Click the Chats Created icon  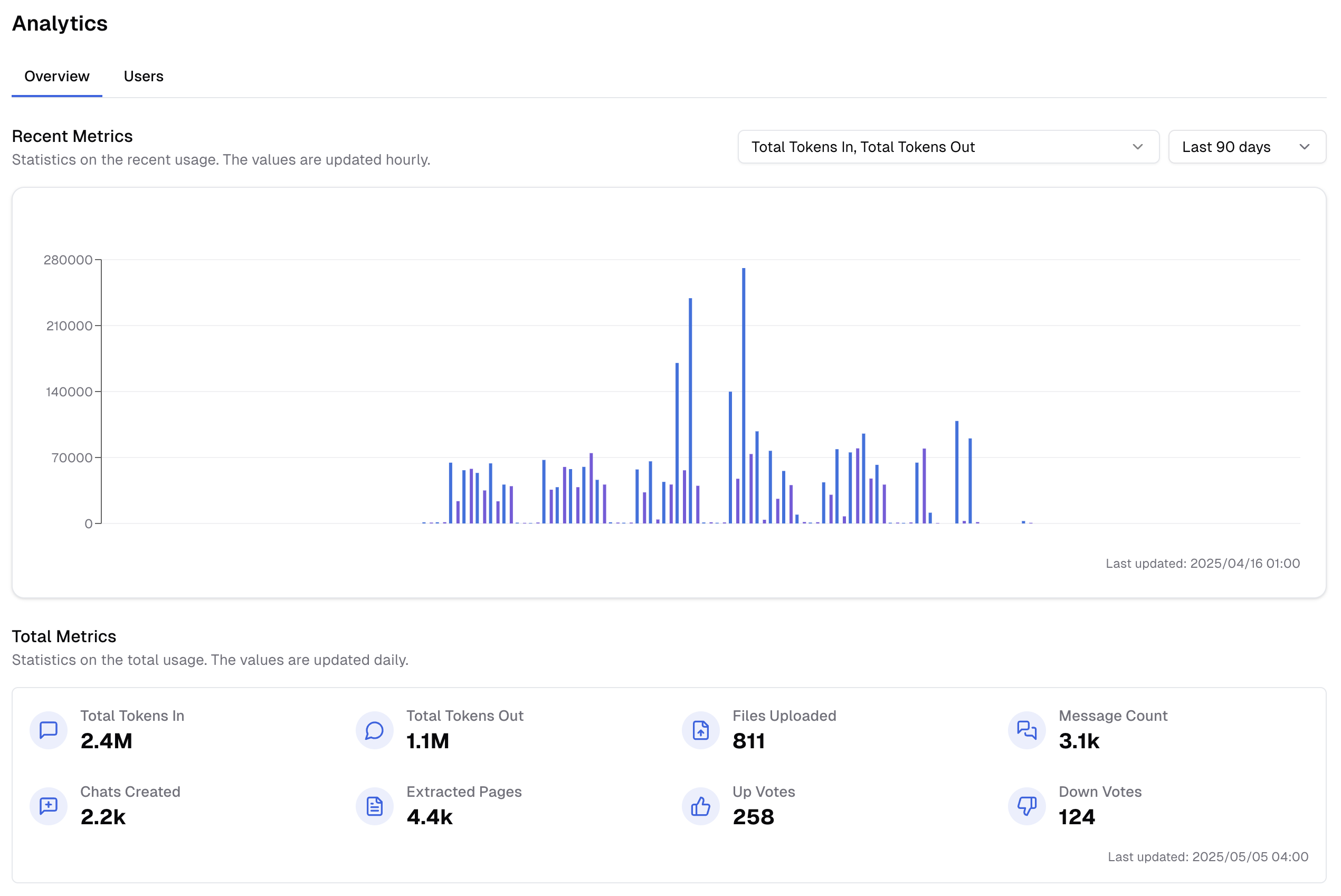pyautogui.click(x=49, y=806)
